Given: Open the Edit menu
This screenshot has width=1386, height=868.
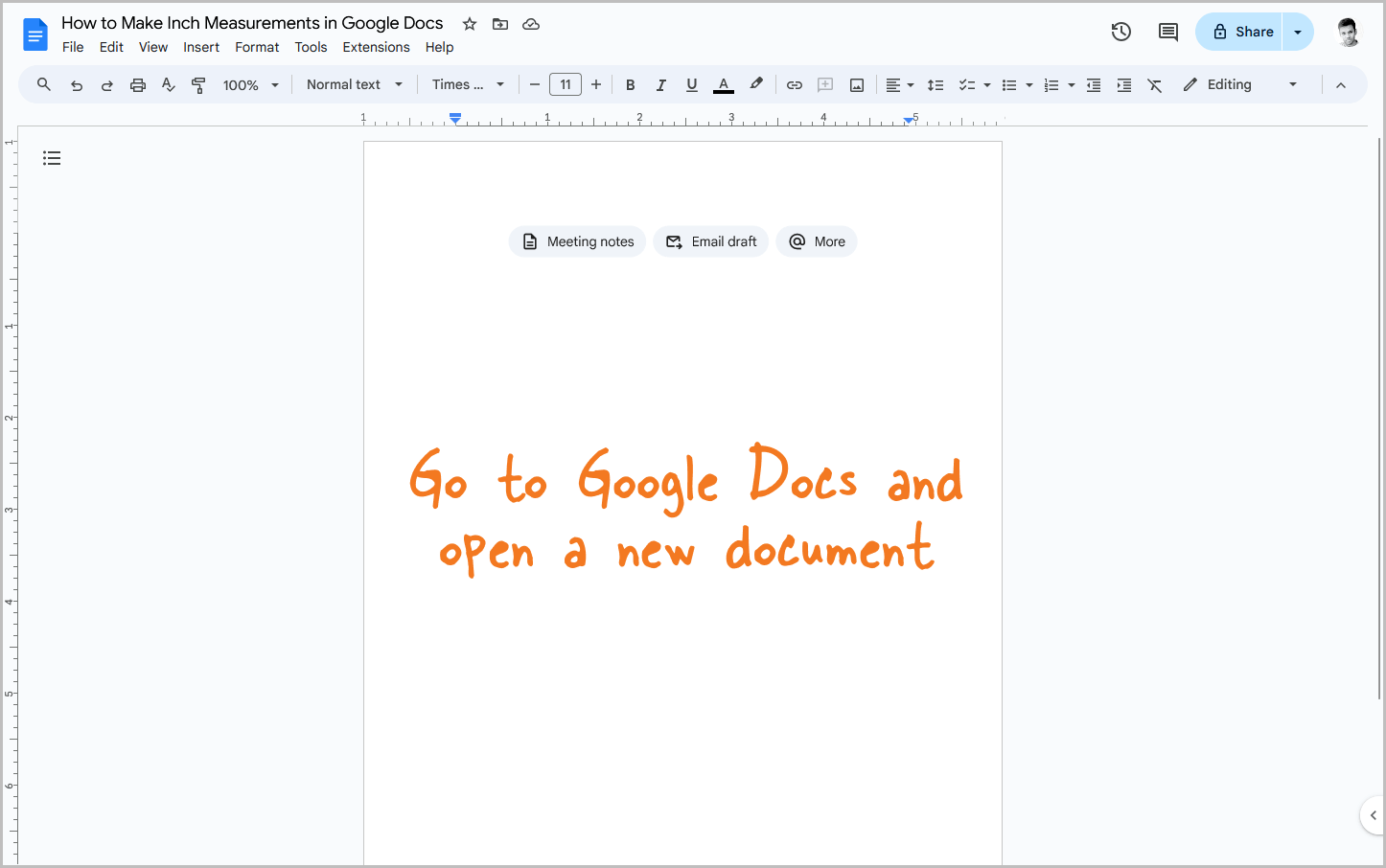Looking at the screenshot, I should pos(111,47).
